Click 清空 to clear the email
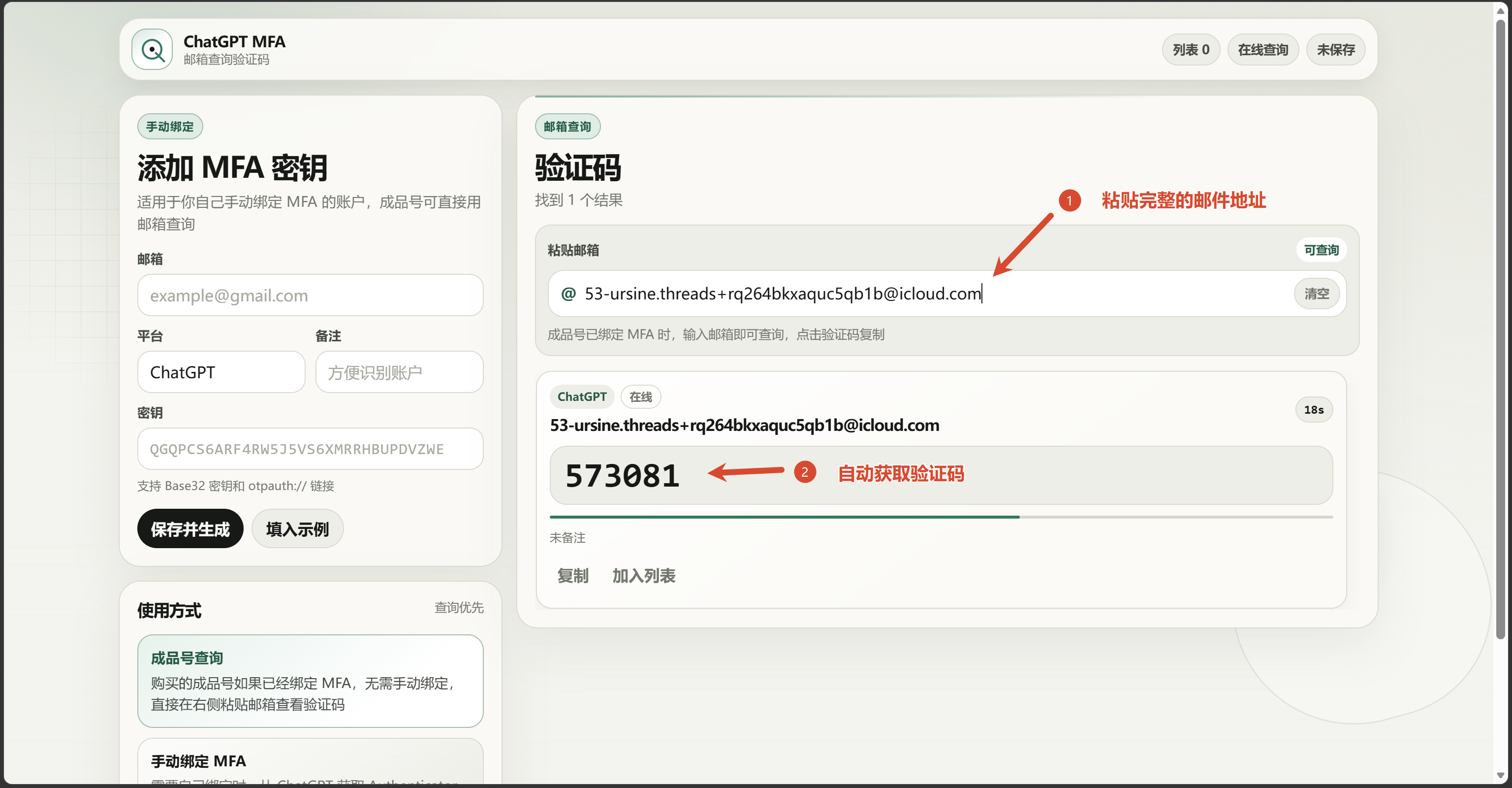The width and height of the screenshot is (1512, 788). click(1317, 294)
